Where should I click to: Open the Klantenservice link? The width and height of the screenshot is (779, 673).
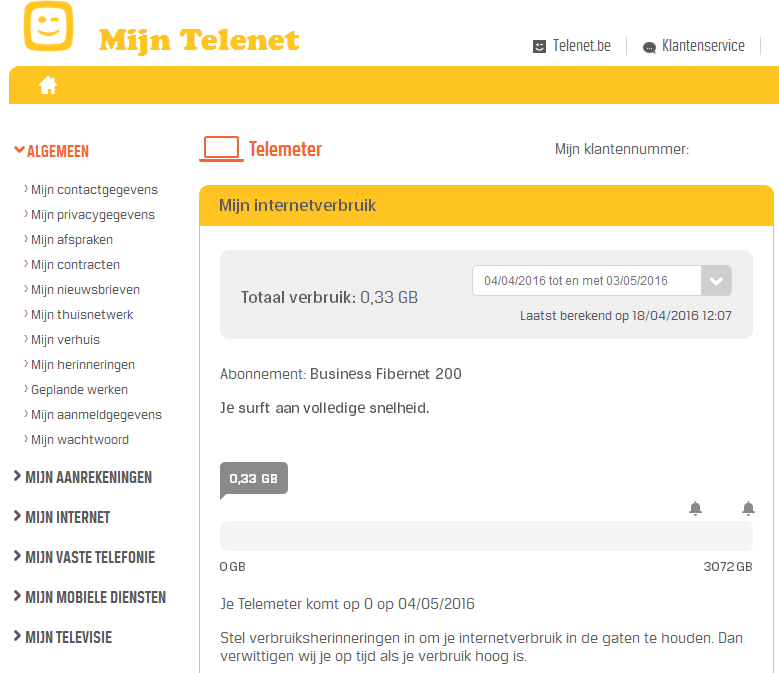[703, 46]
